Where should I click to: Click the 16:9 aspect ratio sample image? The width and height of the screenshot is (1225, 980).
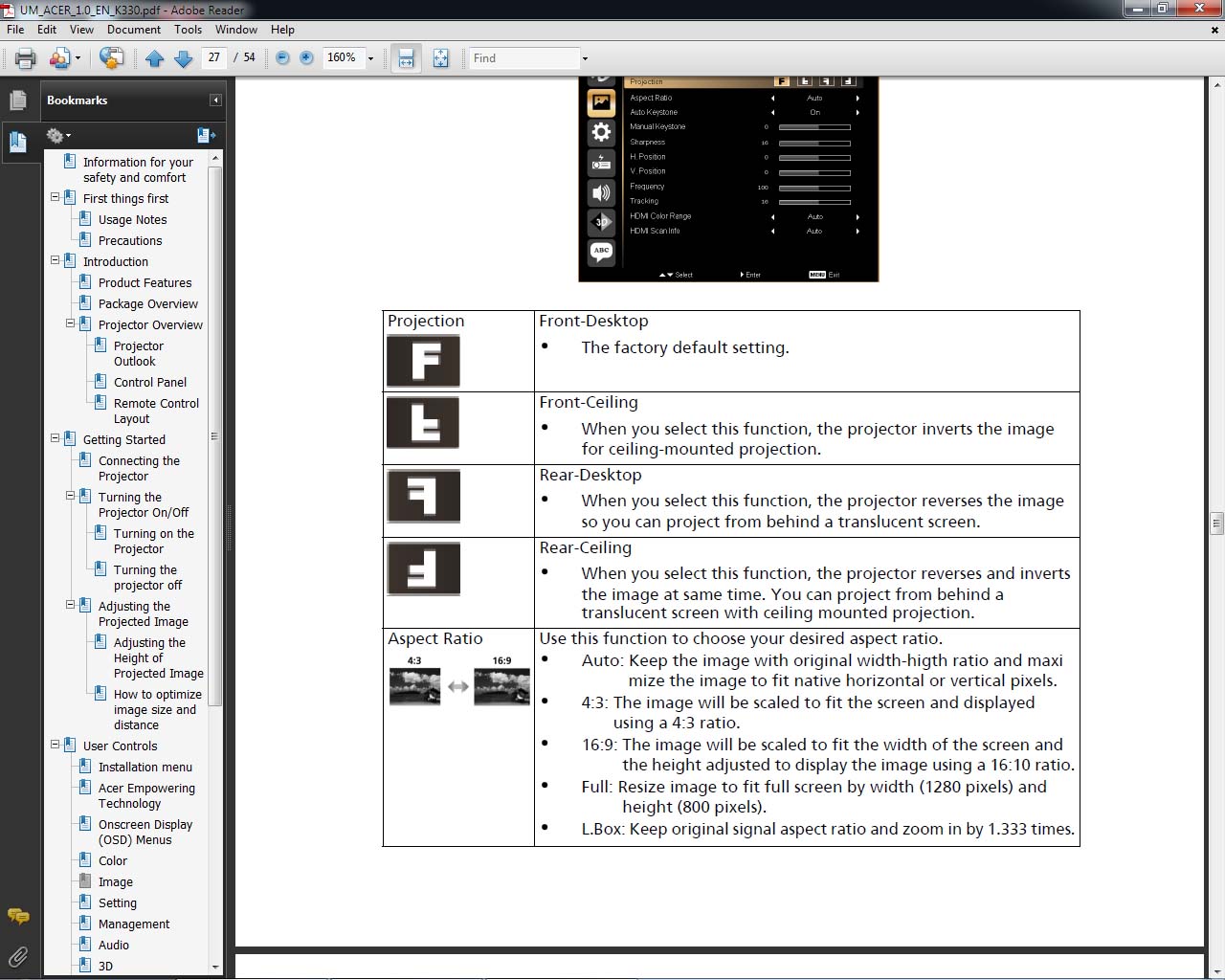[x=501, y=687]
